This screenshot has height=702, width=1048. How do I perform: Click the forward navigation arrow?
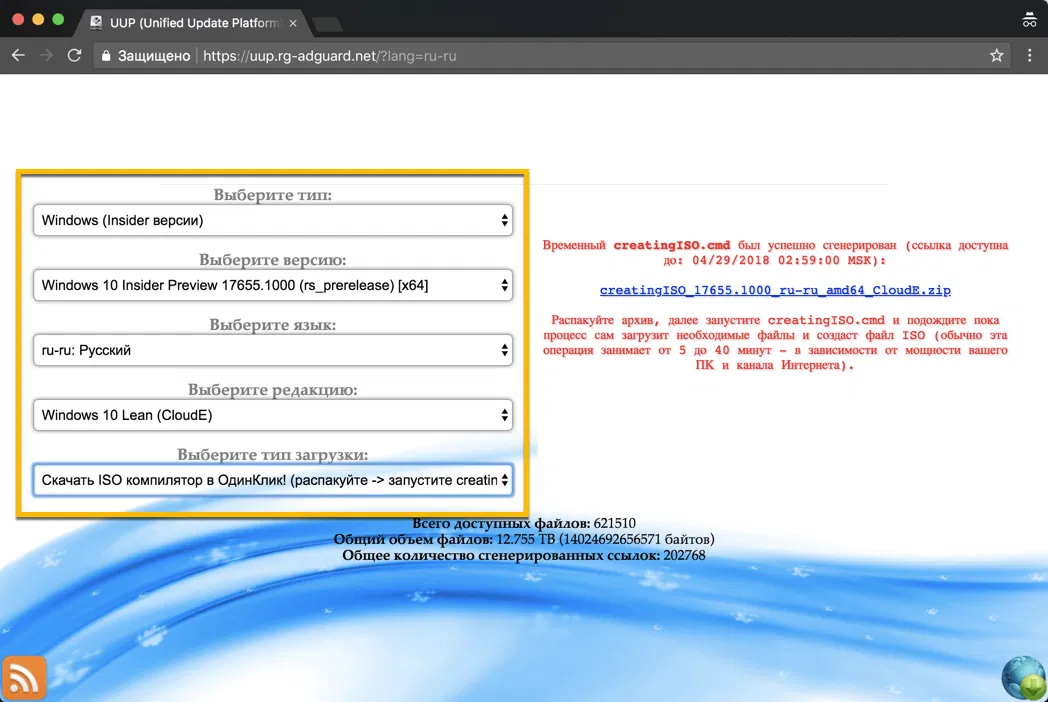pos(45,56)
